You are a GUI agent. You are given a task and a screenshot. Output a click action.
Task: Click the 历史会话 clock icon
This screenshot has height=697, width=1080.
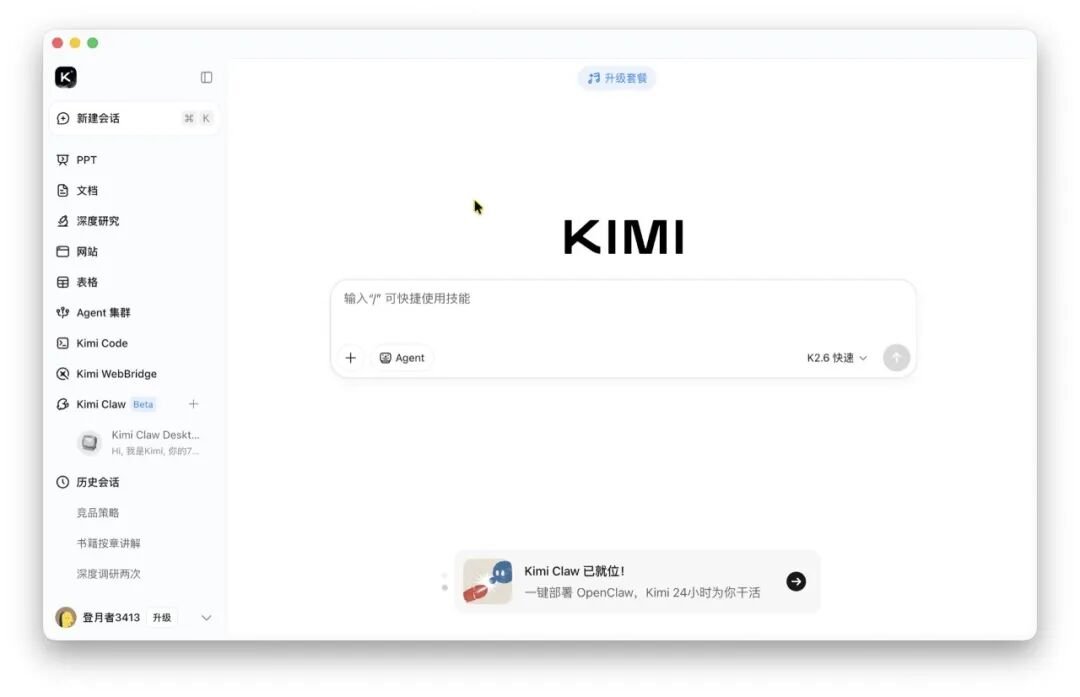click(x=63, y=482)
